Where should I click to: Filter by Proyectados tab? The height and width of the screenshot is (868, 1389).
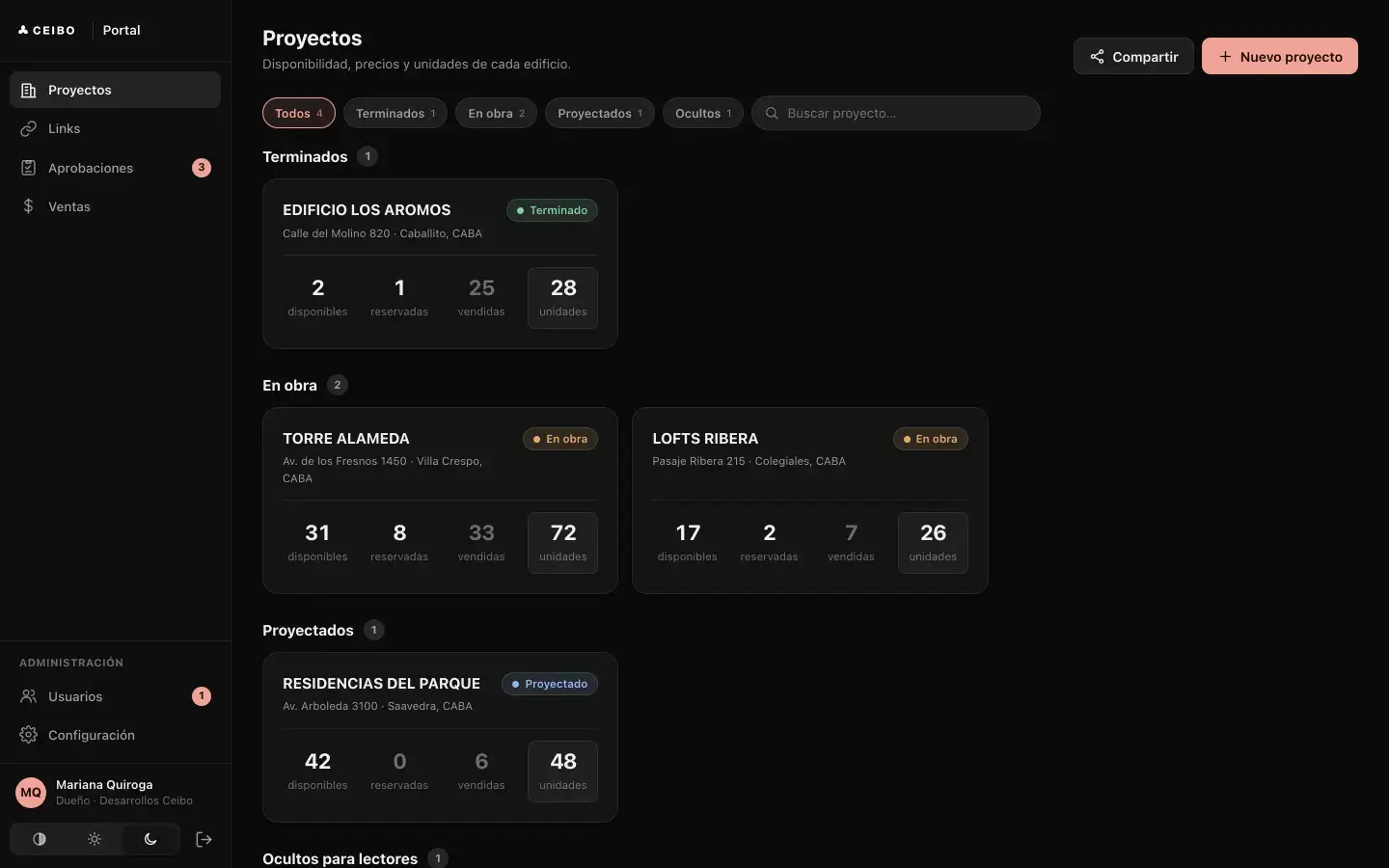click(x=600, y=113)
